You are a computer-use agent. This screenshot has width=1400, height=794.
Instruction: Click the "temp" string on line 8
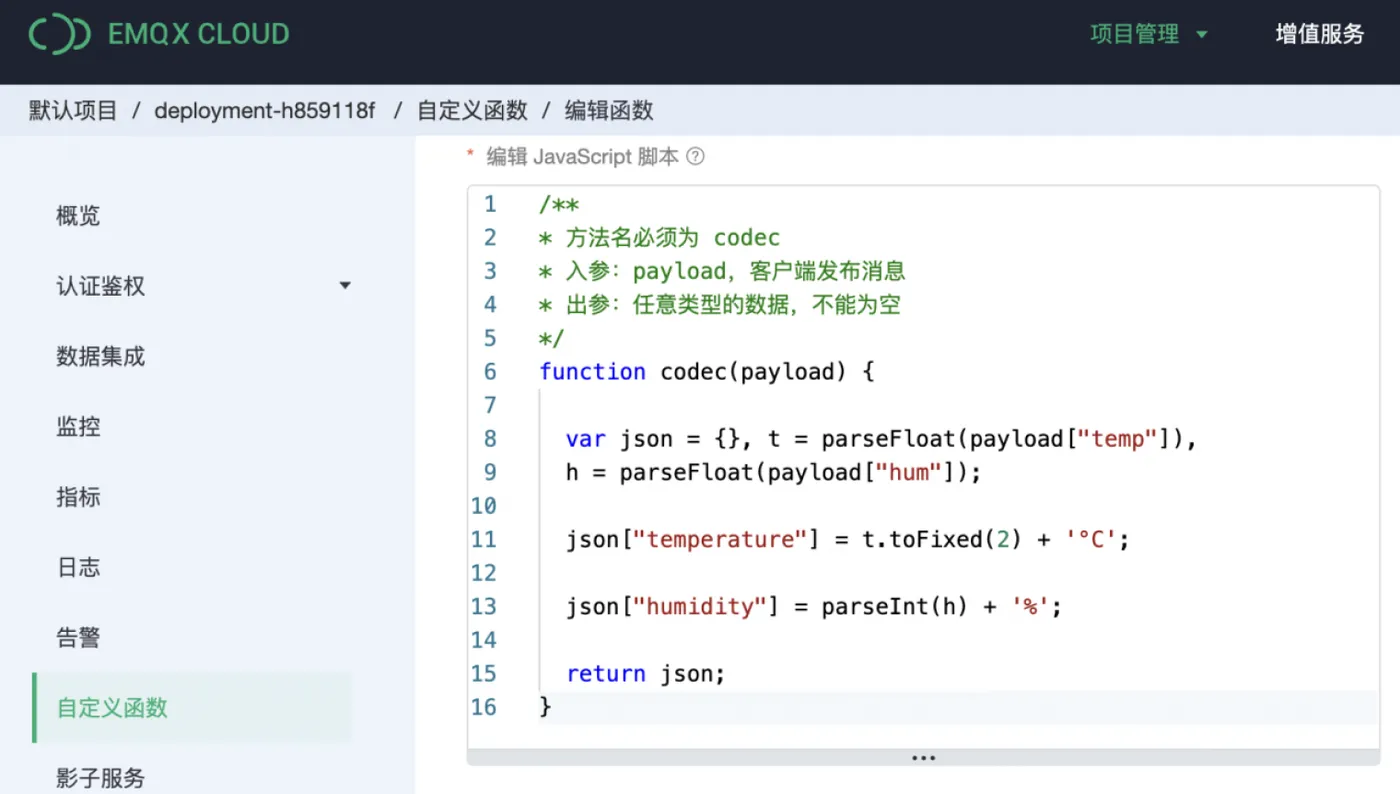1117,439
